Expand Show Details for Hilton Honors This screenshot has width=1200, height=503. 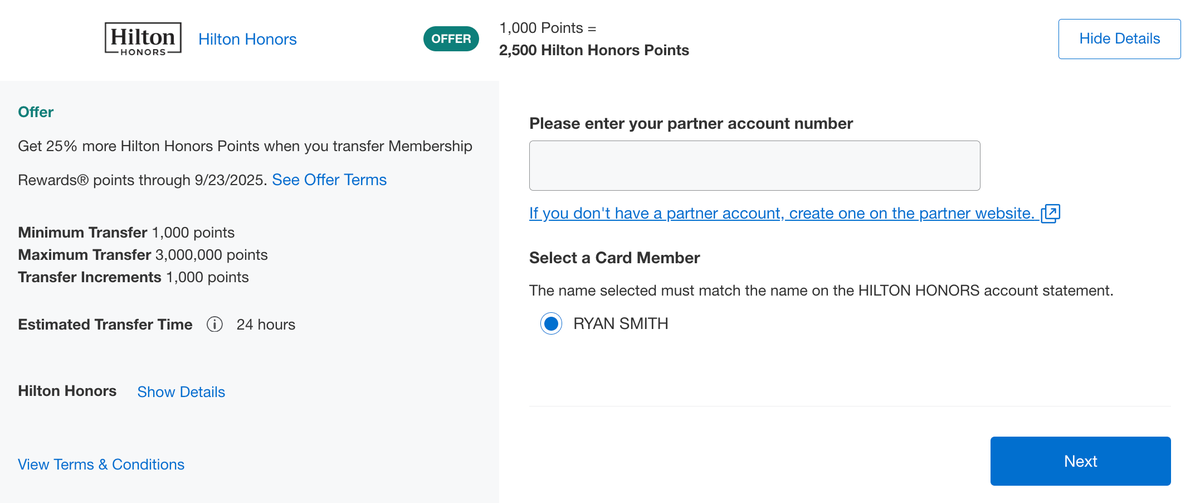point(181,392)
